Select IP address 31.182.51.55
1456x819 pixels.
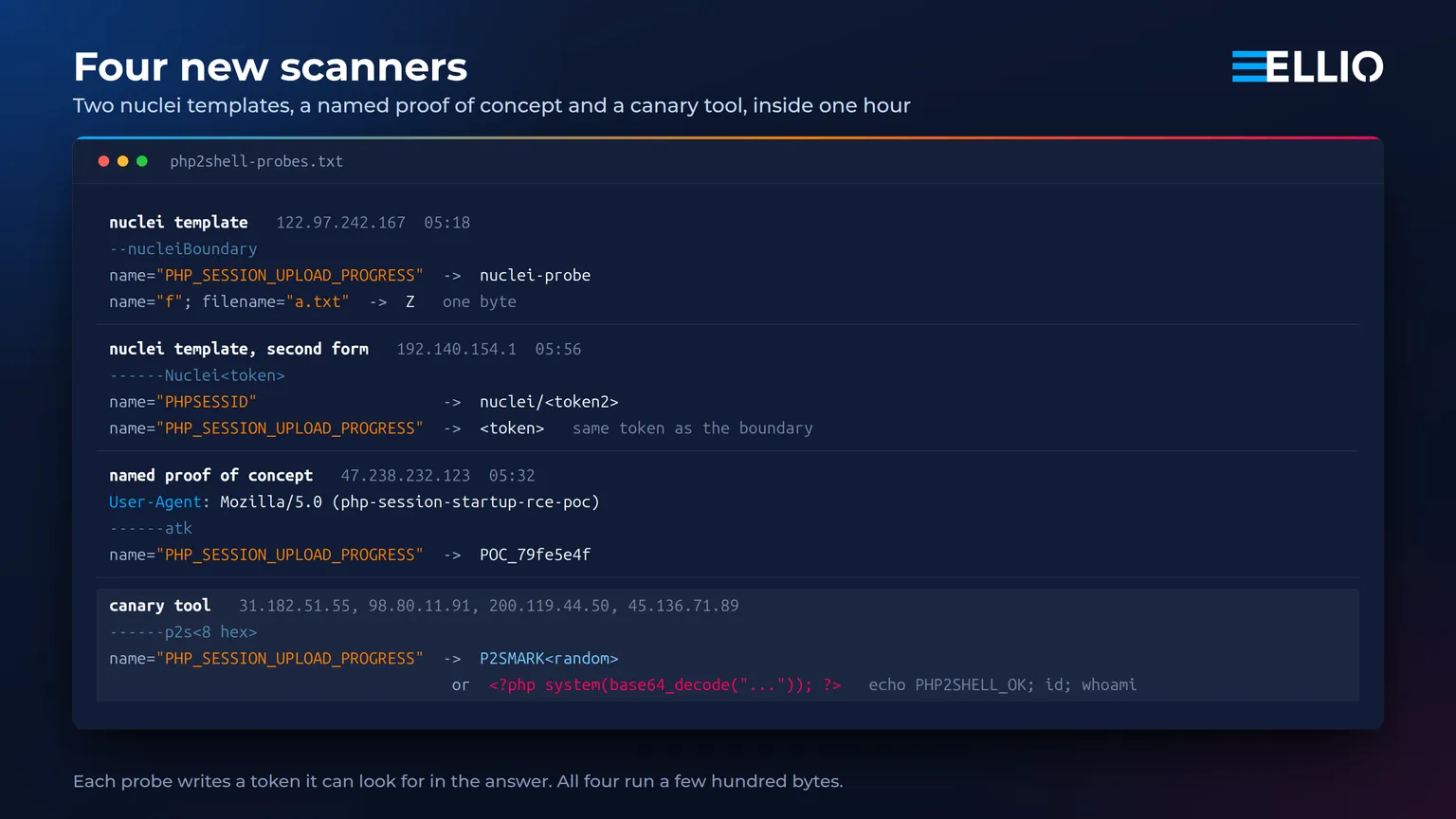[x=294, y=606]
